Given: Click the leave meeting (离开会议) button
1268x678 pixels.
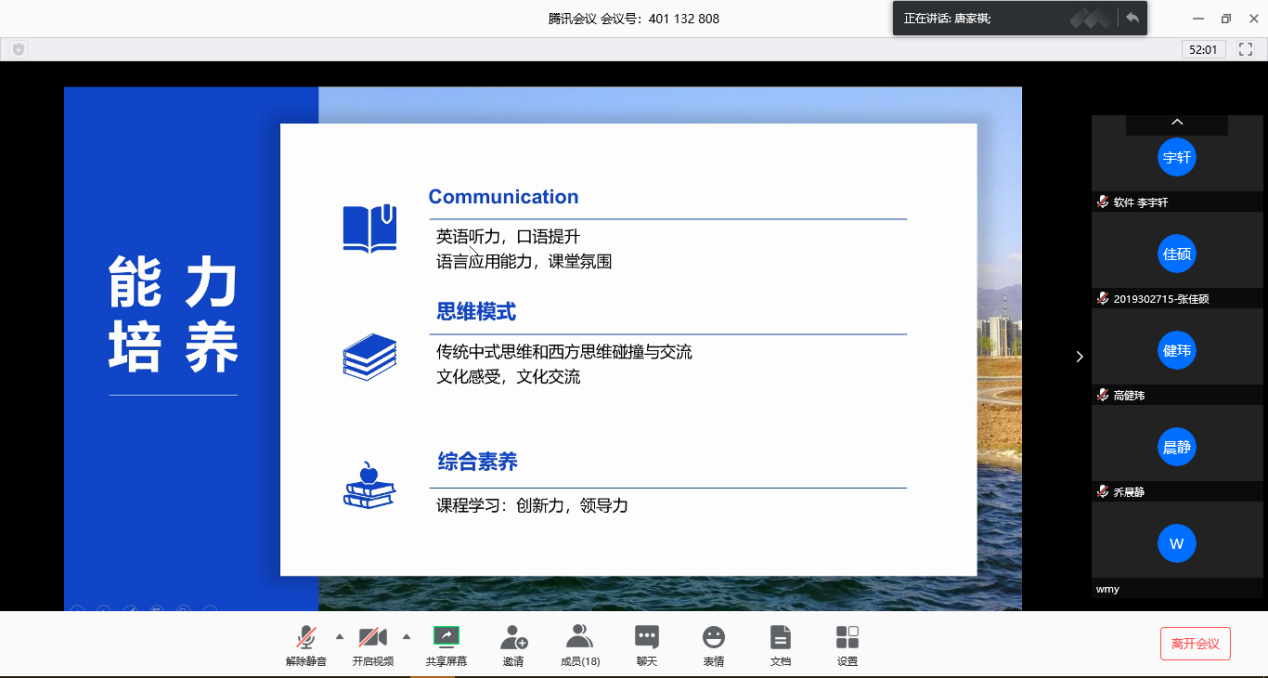Looking at the screenshot, I should click(x=1195, y=643).
